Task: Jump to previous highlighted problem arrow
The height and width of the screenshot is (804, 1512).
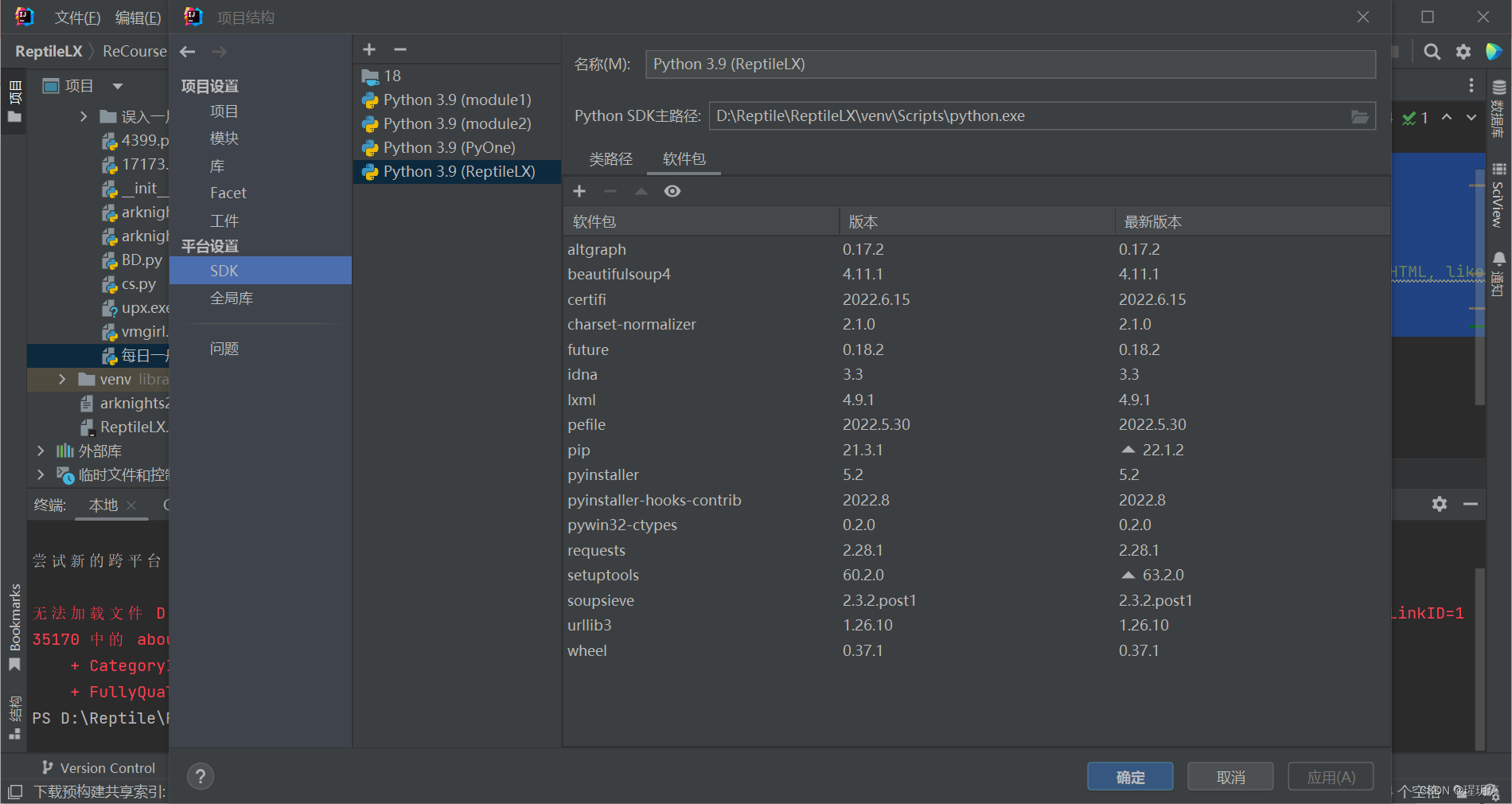Action: tap(1447, 118)
